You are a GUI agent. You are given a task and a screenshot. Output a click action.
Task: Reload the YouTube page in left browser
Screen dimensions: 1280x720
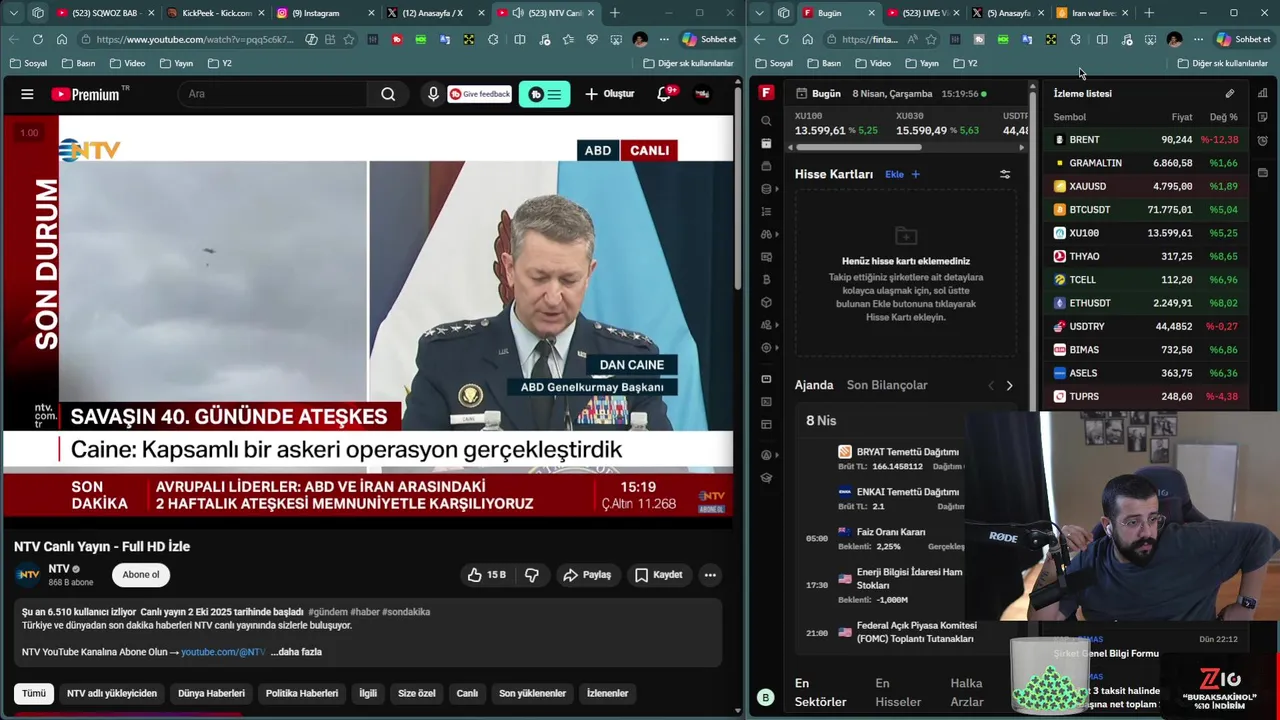38,39
